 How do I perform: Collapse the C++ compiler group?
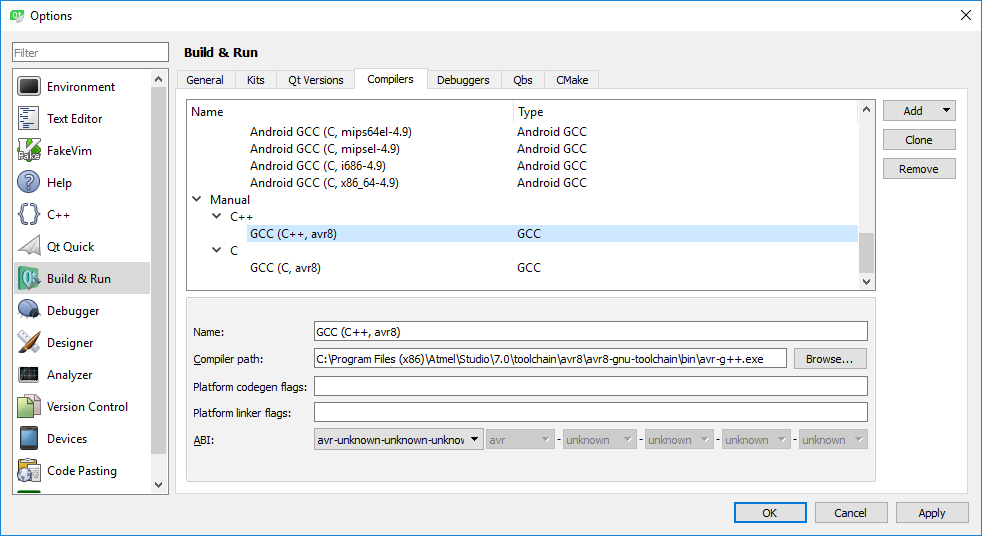pyautogui.click(x=217, y=217)
